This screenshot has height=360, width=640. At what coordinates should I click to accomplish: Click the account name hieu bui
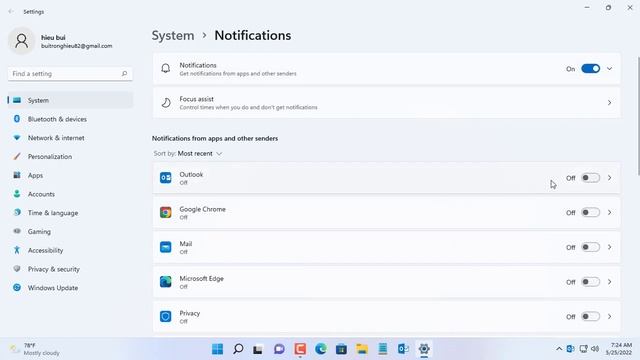pos(53,37)
